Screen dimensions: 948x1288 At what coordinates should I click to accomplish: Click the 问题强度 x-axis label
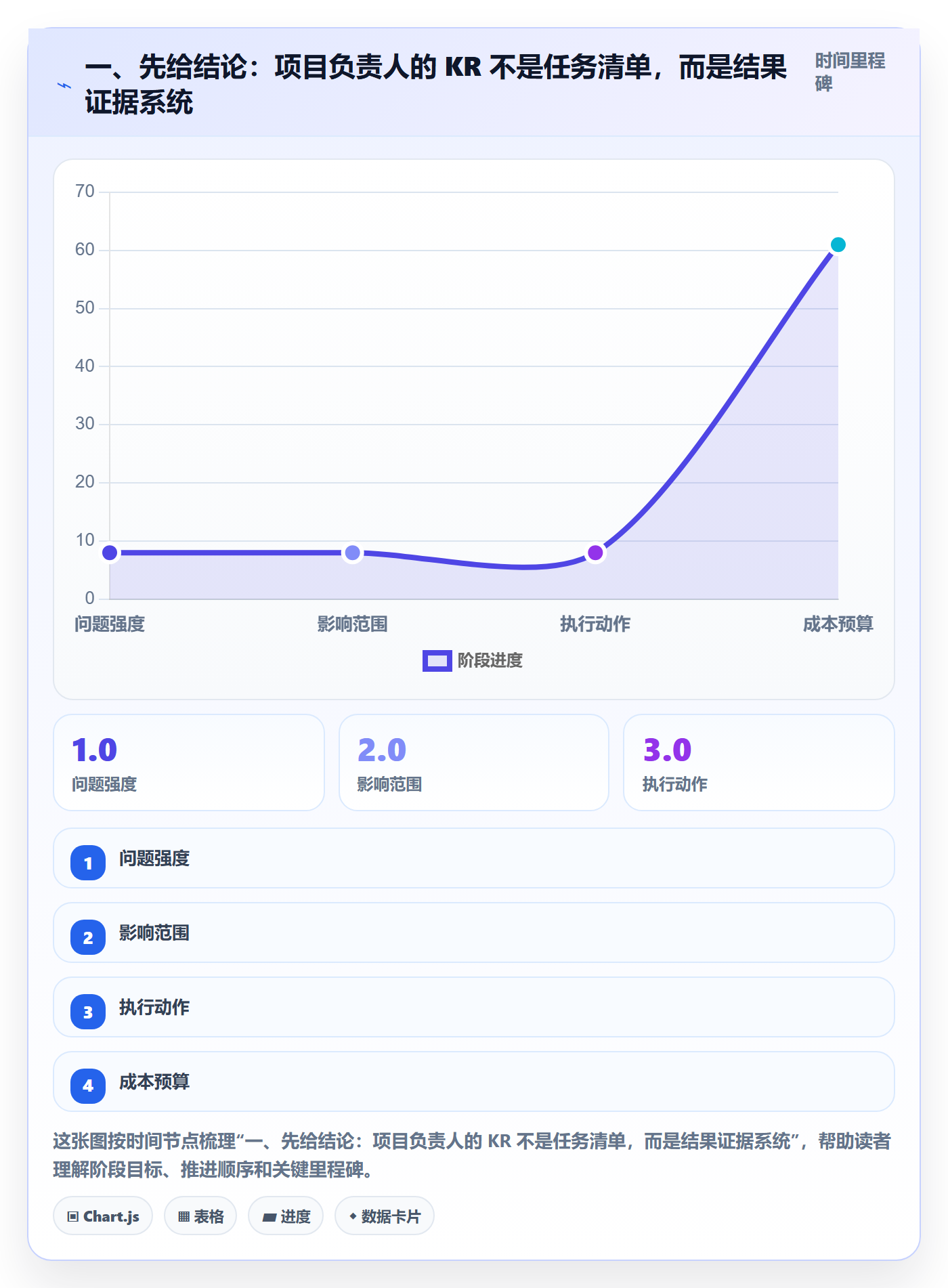coord(110,624)
